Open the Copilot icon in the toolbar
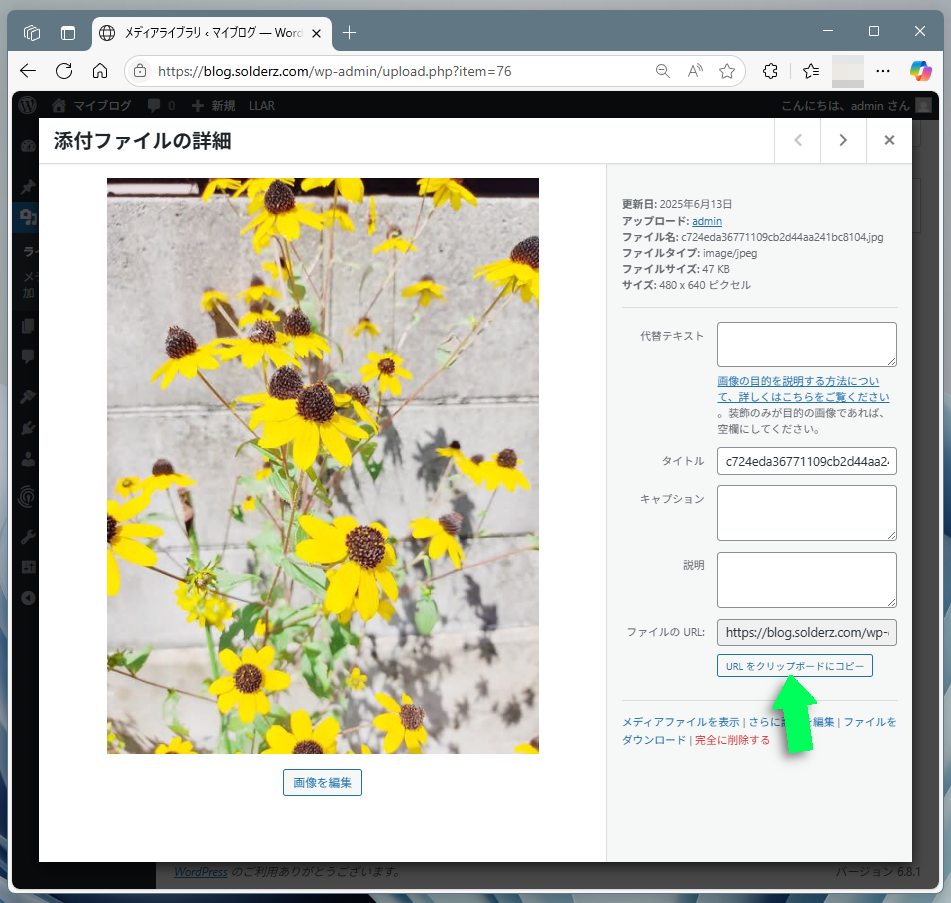951x903 pixels. [920, 71]
